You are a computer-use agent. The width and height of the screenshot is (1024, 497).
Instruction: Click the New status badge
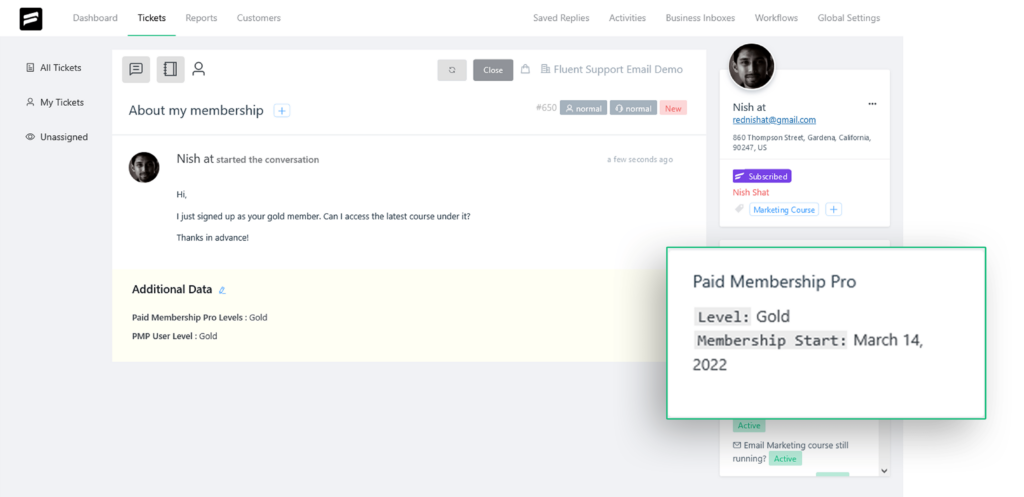pos(673,108)
